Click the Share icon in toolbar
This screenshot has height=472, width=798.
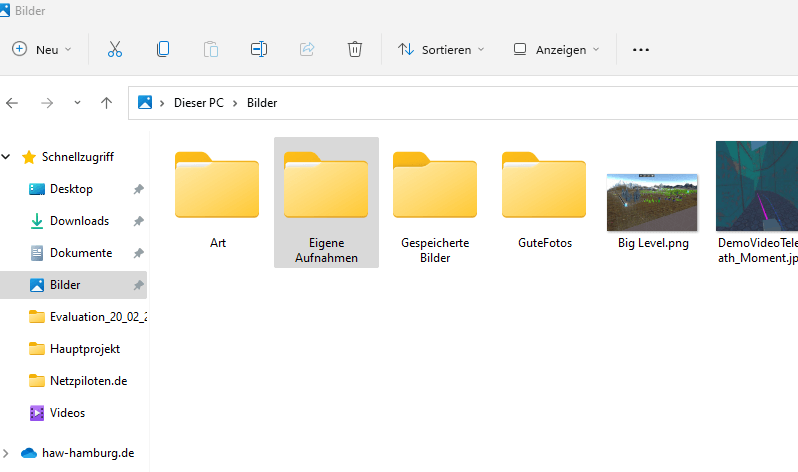pos(307,49)
